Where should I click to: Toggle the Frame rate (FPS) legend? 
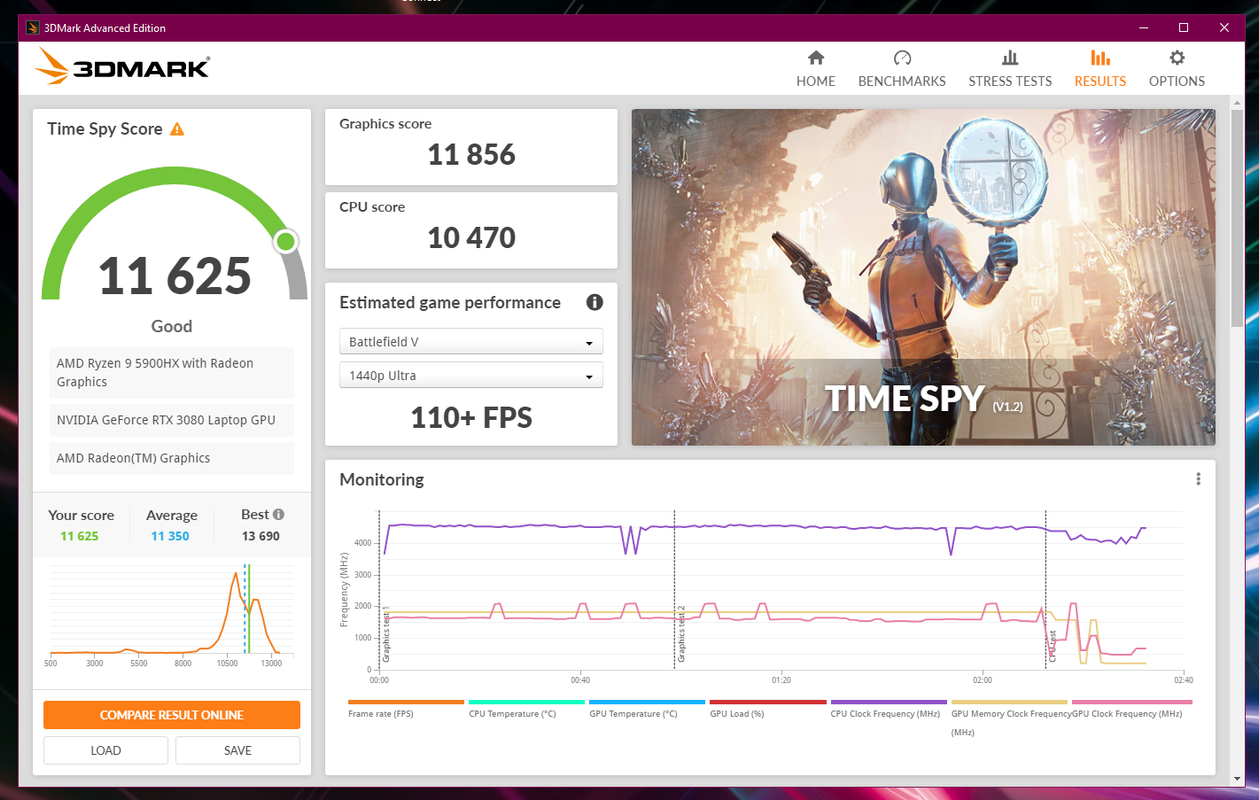tap(406, 708)
